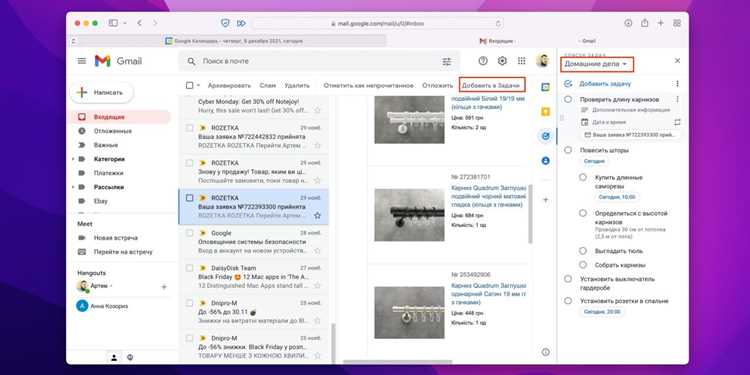The height and width of the screenshot is (375, 750).
Task: Check the DaisyDisk Team email checkbox
Action: pyautogui.click(x=189, y=268)
